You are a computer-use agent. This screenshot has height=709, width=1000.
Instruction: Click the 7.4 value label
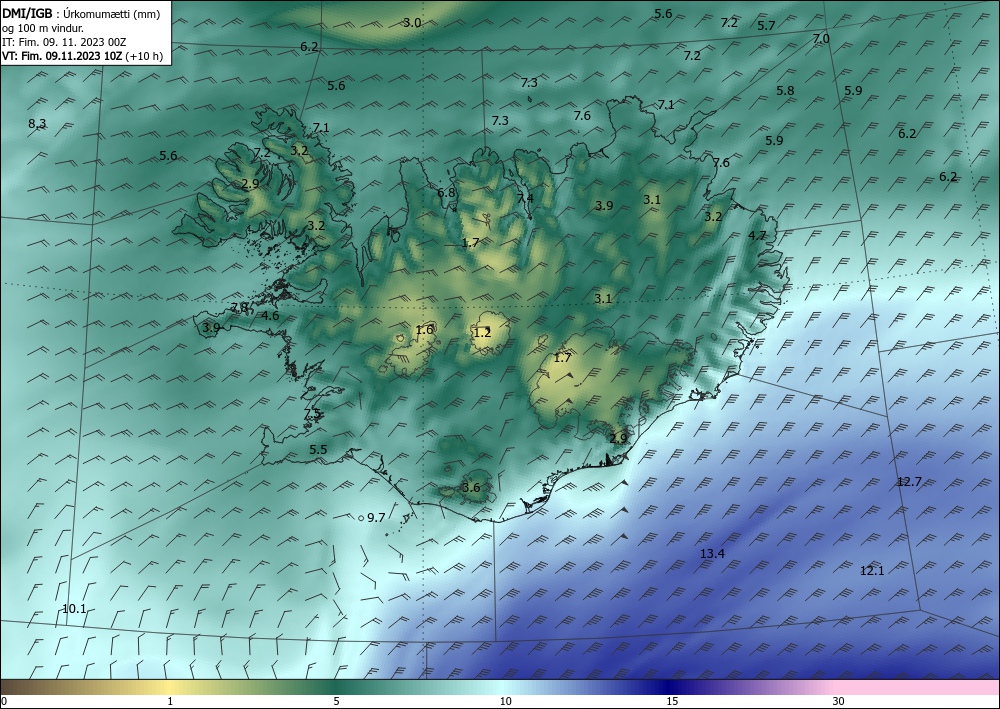pyautogui.click(x=525, y=199)
